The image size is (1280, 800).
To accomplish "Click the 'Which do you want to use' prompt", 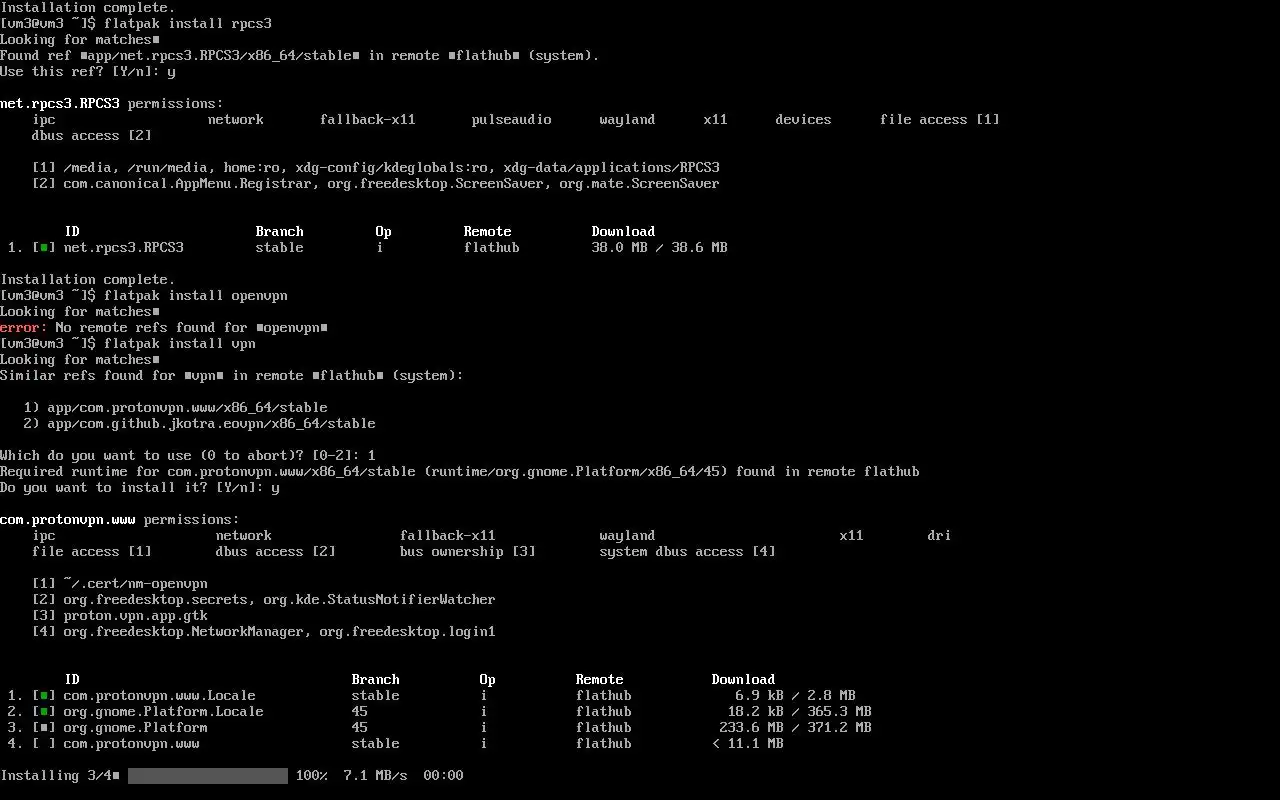I will pyautogui.click(x=188, y=456).
